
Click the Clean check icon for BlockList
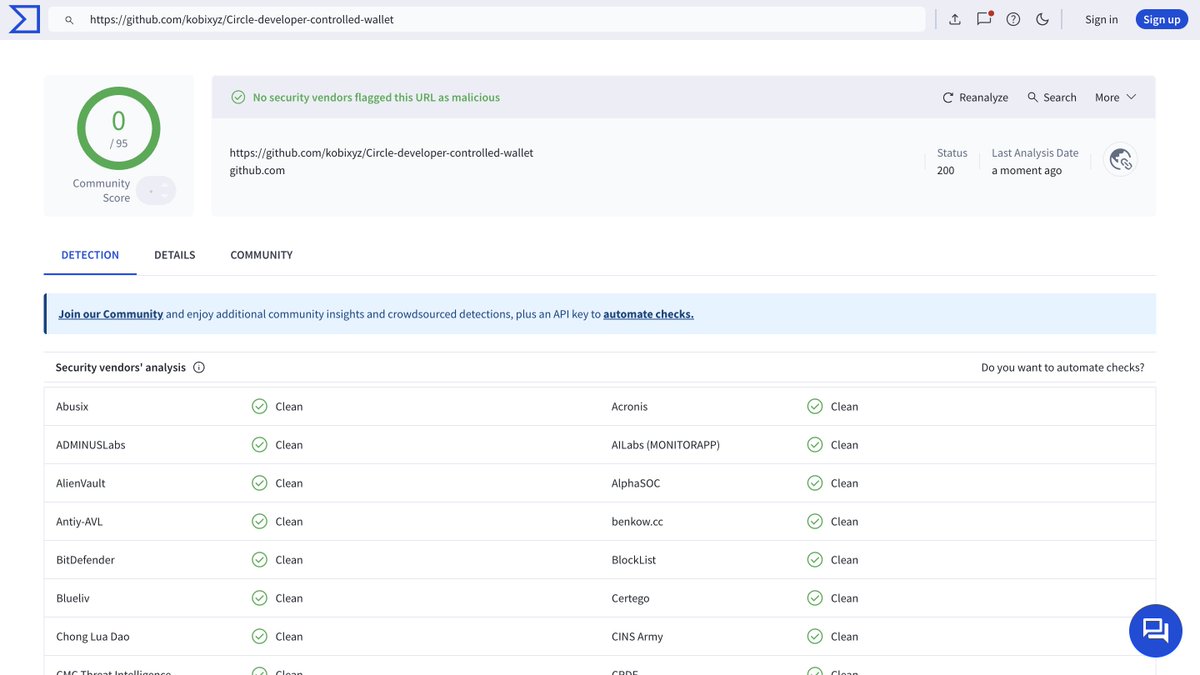point(814,560)
